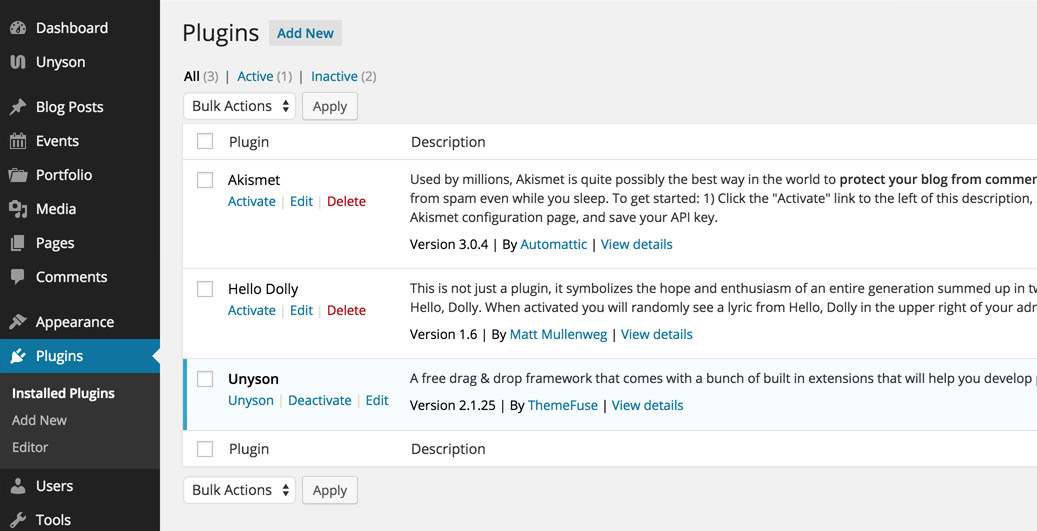
Task: Click the Version 2.1.25 text
Action: (452, 406)
